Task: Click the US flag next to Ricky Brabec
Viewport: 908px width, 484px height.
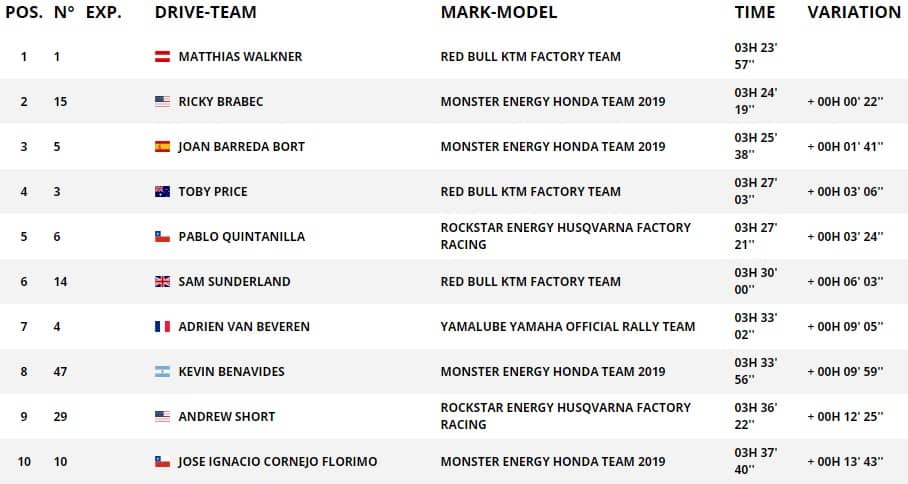Action: click(162, 102)
